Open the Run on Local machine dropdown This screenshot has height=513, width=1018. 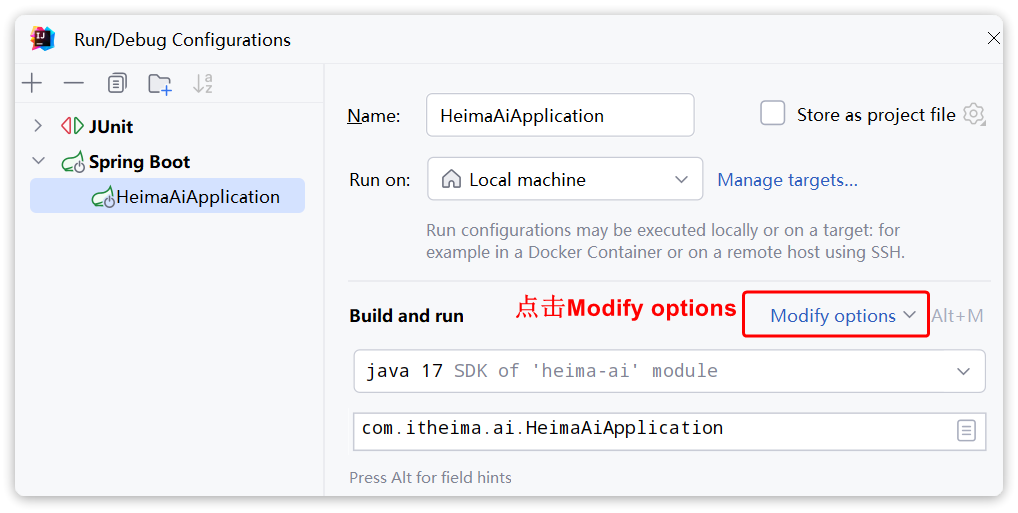[565, 180]
